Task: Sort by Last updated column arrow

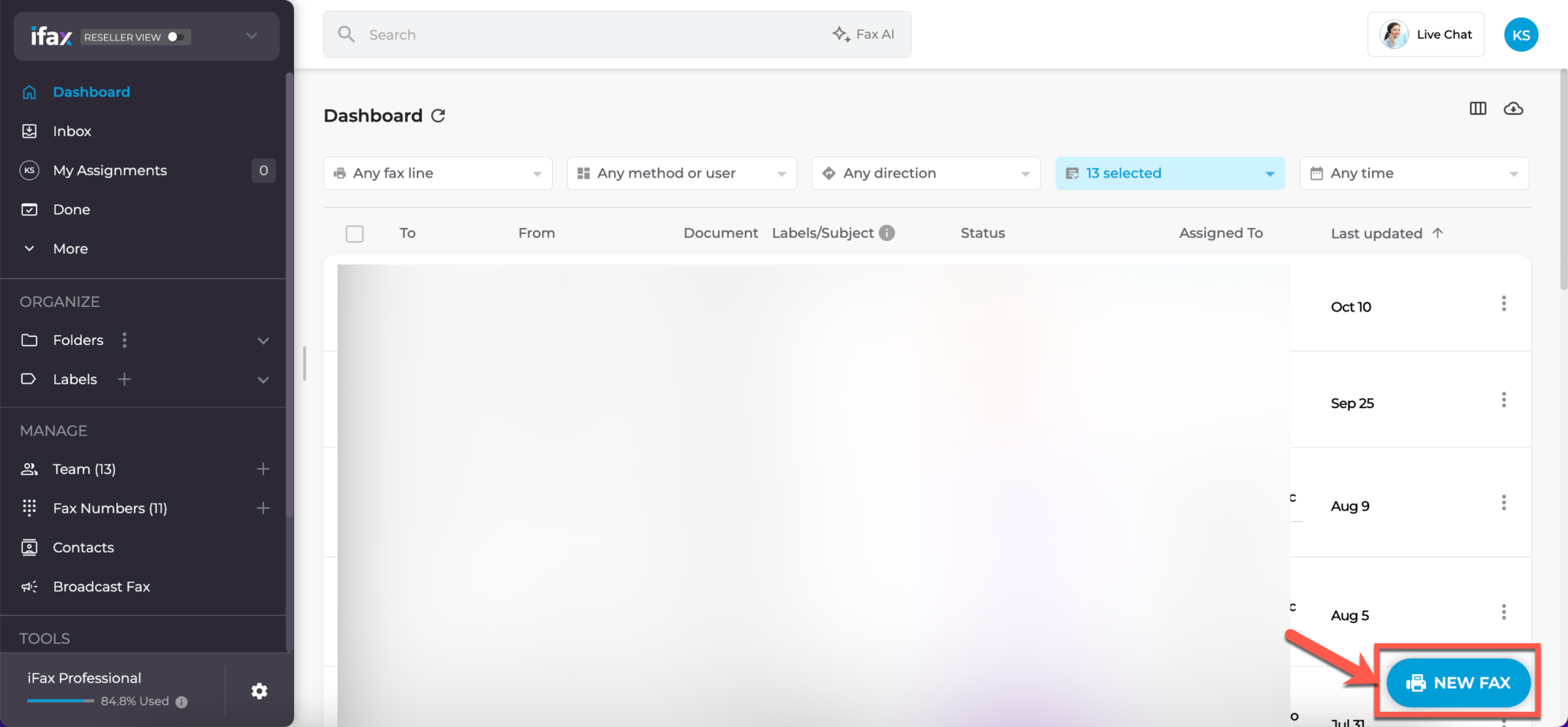Action: click(x=1437, y=233)
